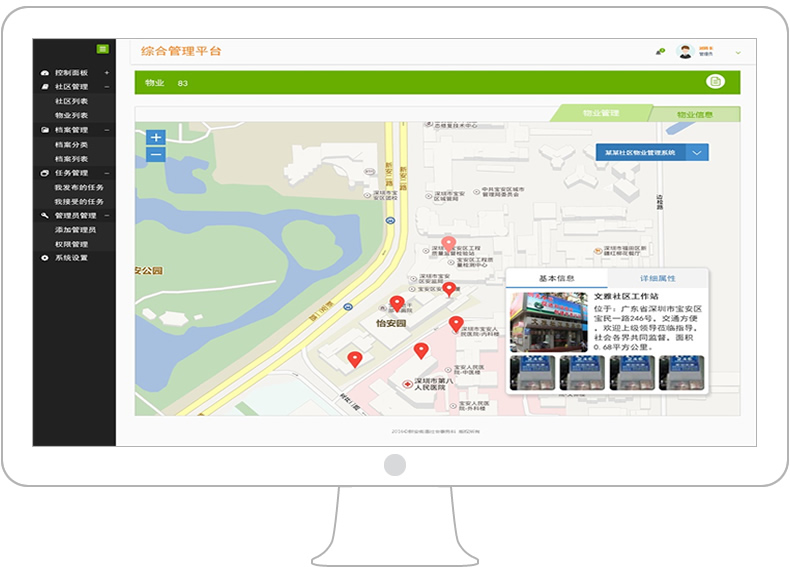Image resolution: width=790 pixels, height=574 pixels.
Task: Zoom out the map with minus button
Action: (156, 154)
